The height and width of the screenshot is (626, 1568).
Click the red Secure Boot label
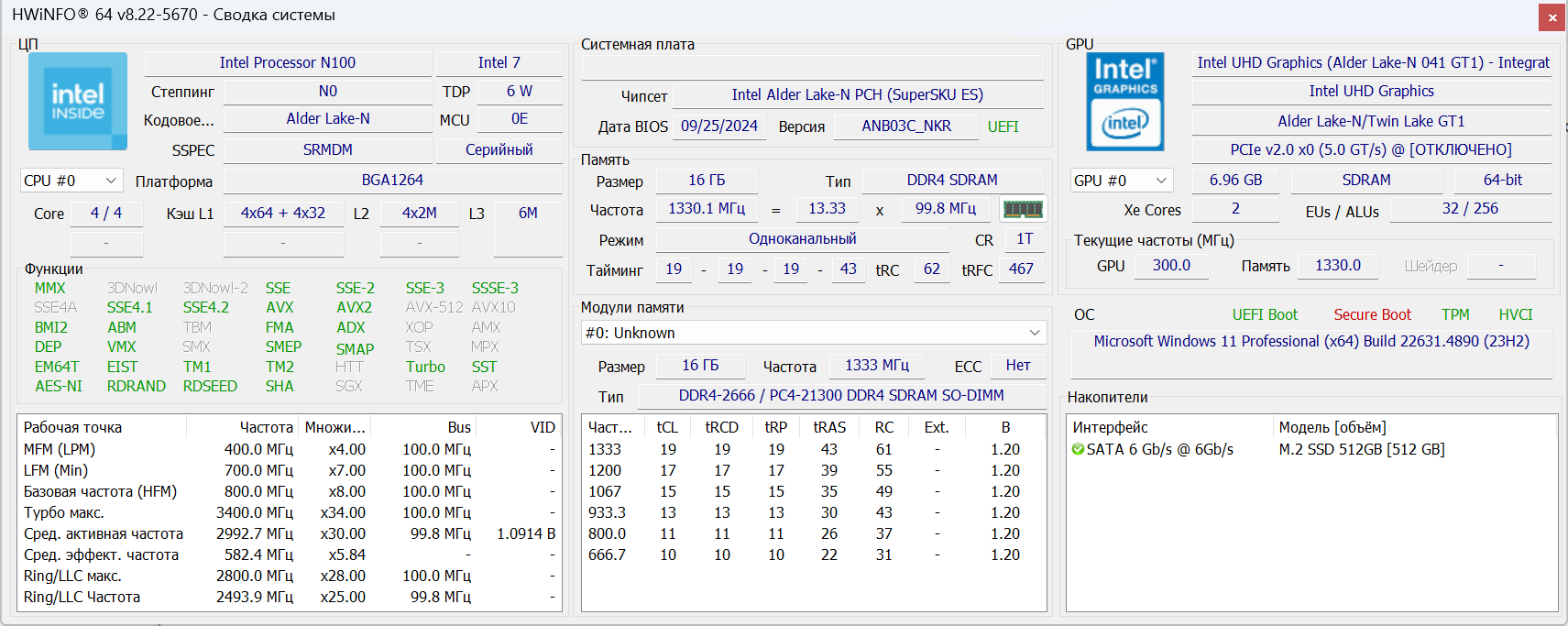[x=1372, y=314]
